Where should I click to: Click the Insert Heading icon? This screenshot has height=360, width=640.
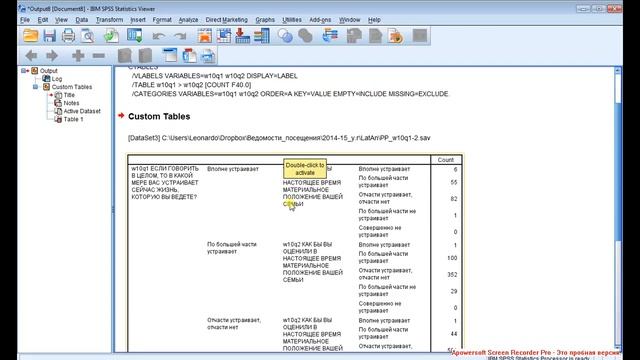tap(169, 56)
